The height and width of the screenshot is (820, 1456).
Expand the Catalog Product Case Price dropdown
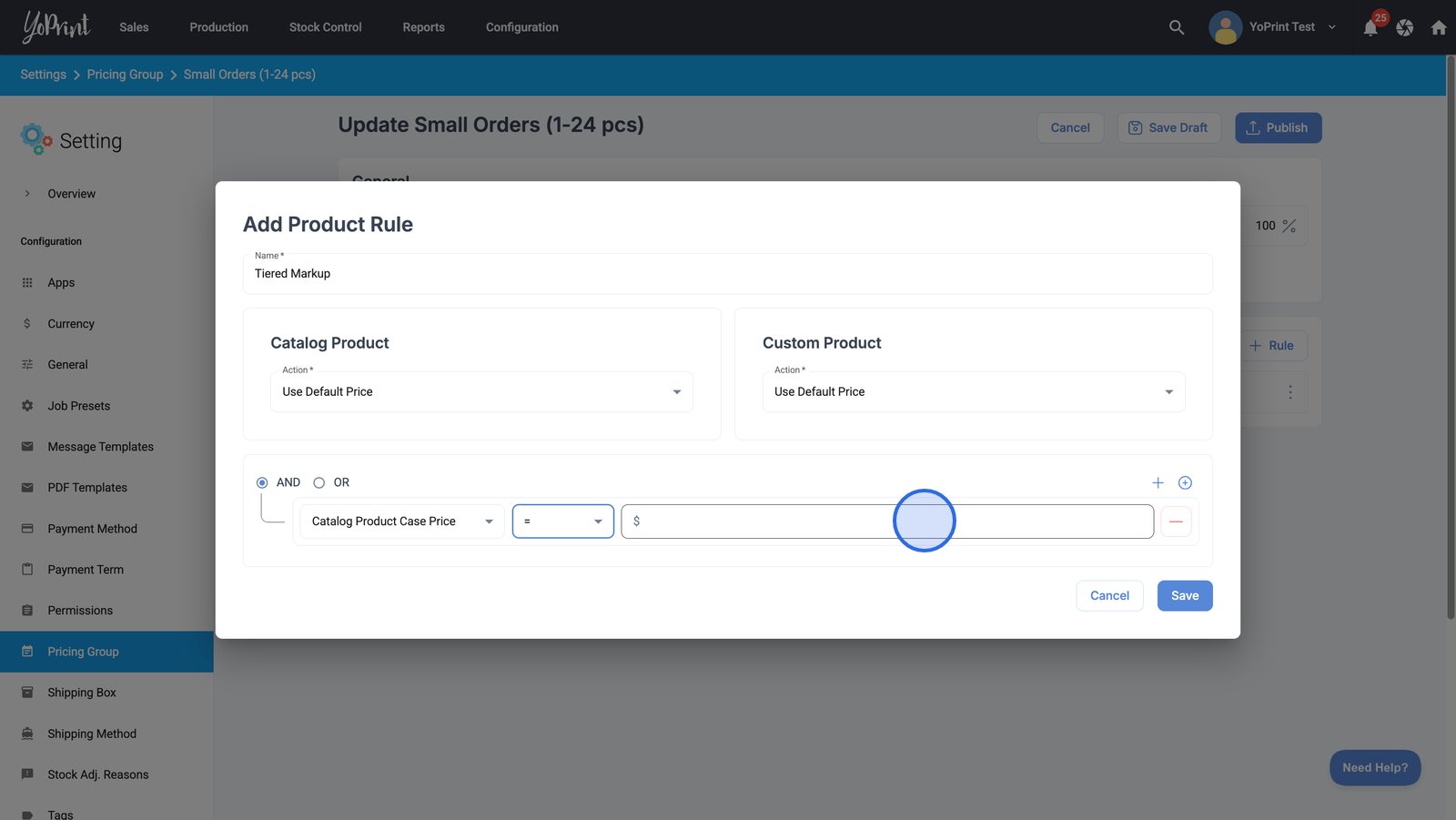pos(402,521)
